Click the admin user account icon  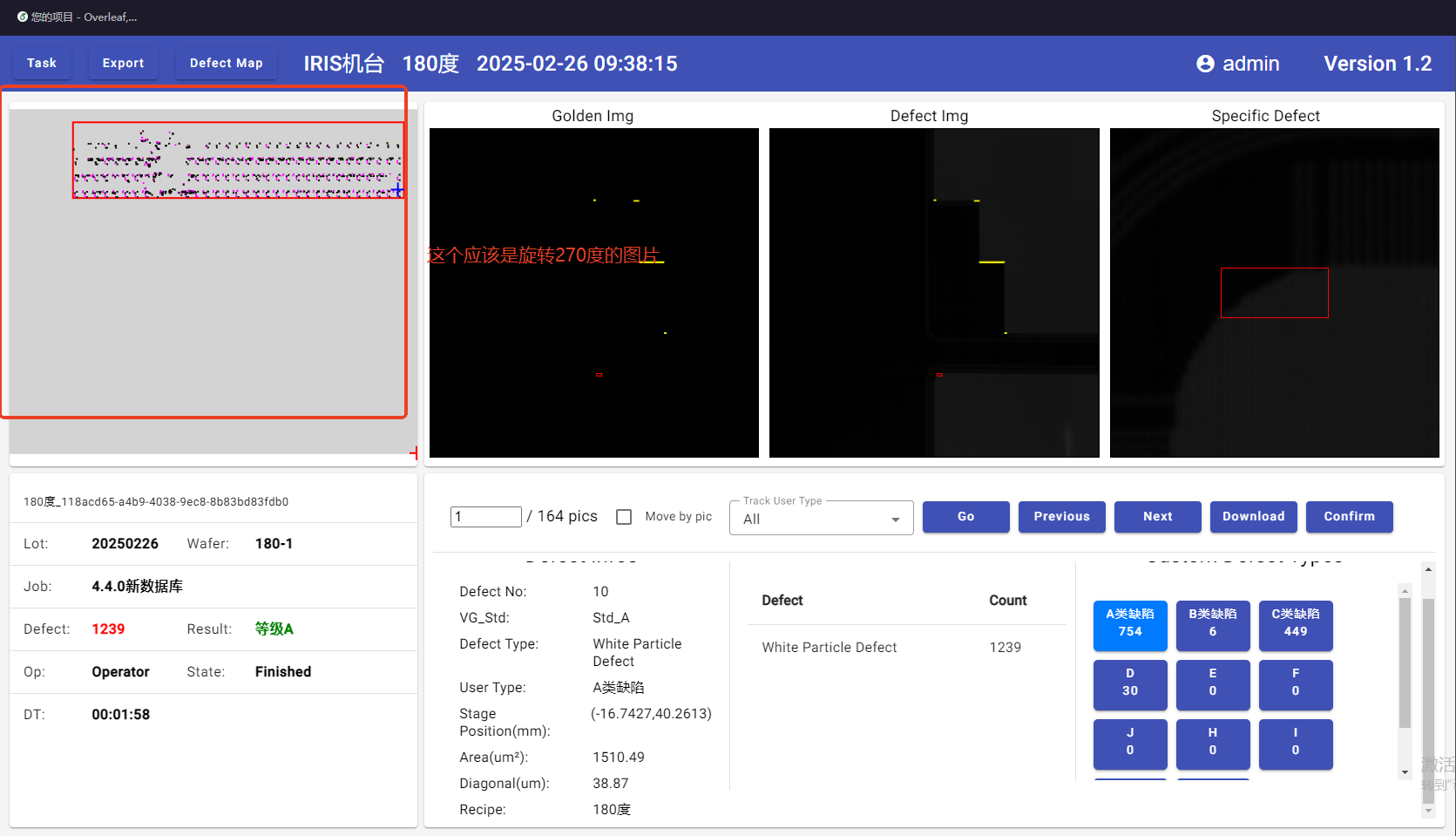pos(1205,64)
